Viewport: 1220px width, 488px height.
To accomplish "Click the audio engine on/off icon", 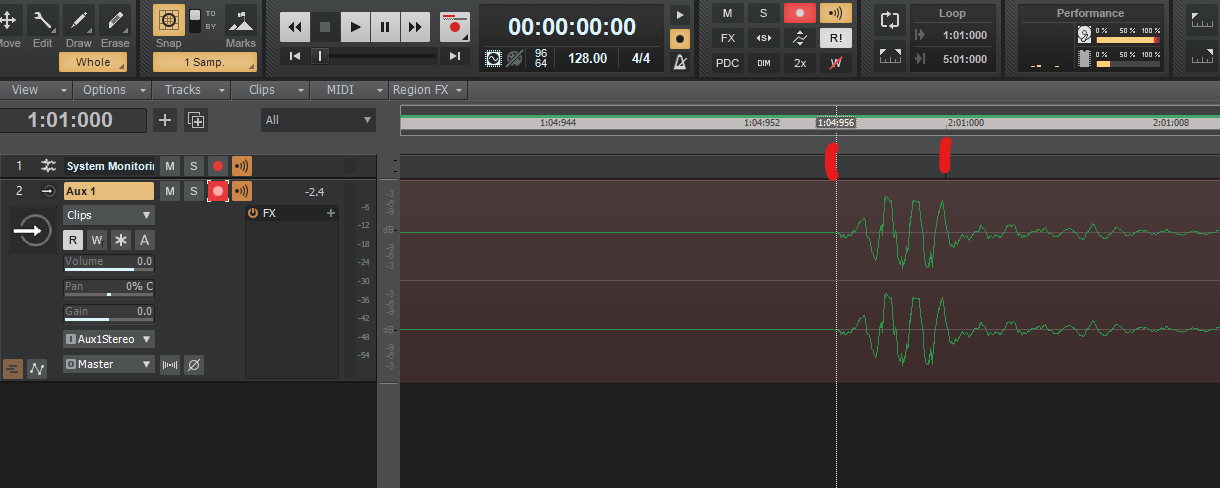I will tap(493, 59).
